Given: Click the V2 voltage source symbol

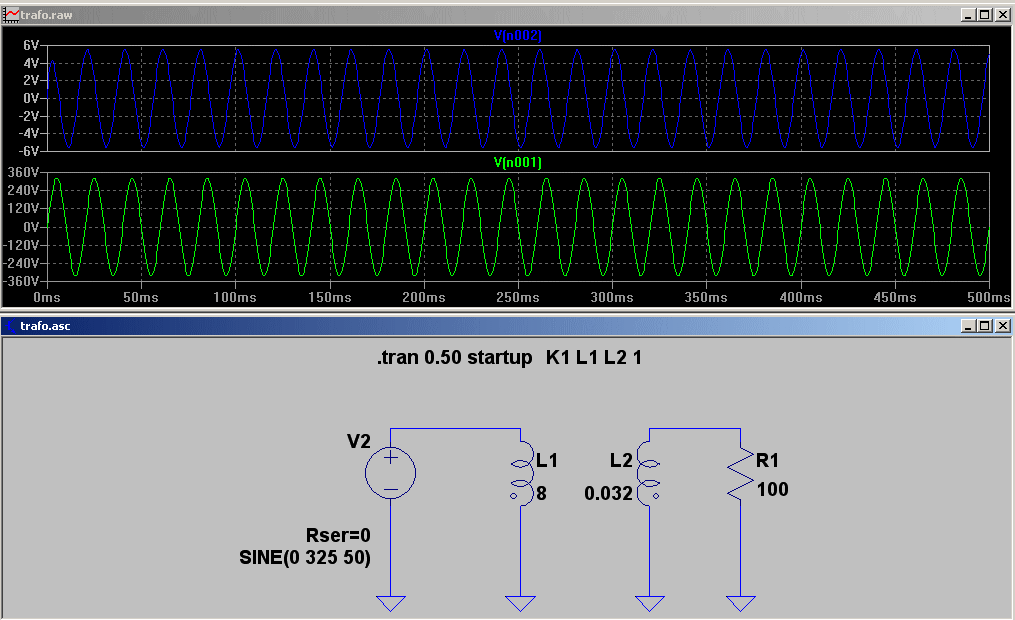Looking at the screenshot, I should (390, 473).
